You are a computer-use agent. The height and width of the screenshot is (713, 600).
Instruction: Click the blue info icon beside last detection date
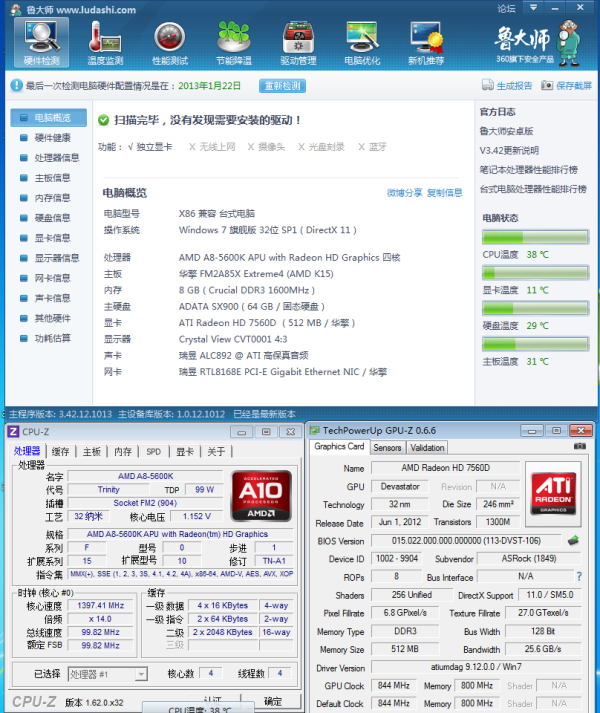click(16, 85)
